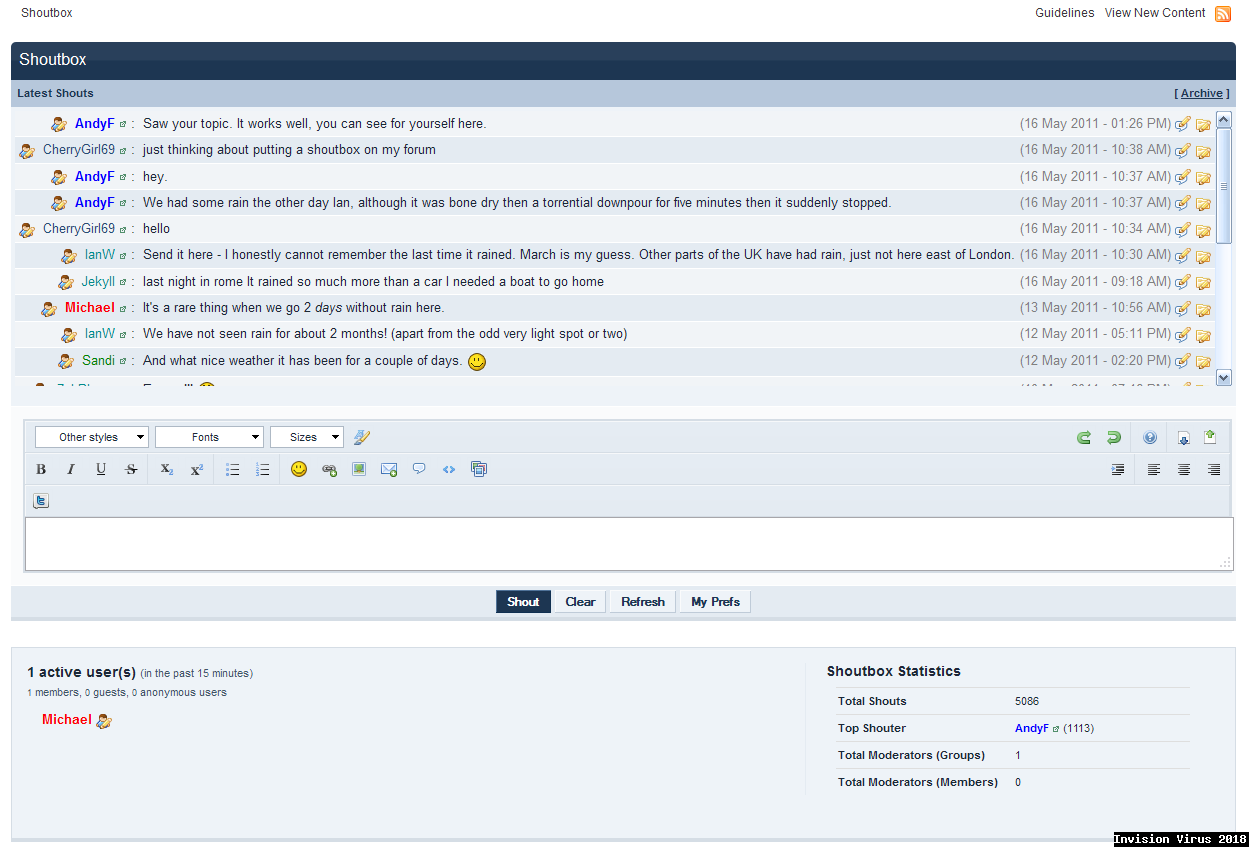Apply underline formatting
The width and height of the screenshot is (1249, 847).
click(x=101, y=469)
